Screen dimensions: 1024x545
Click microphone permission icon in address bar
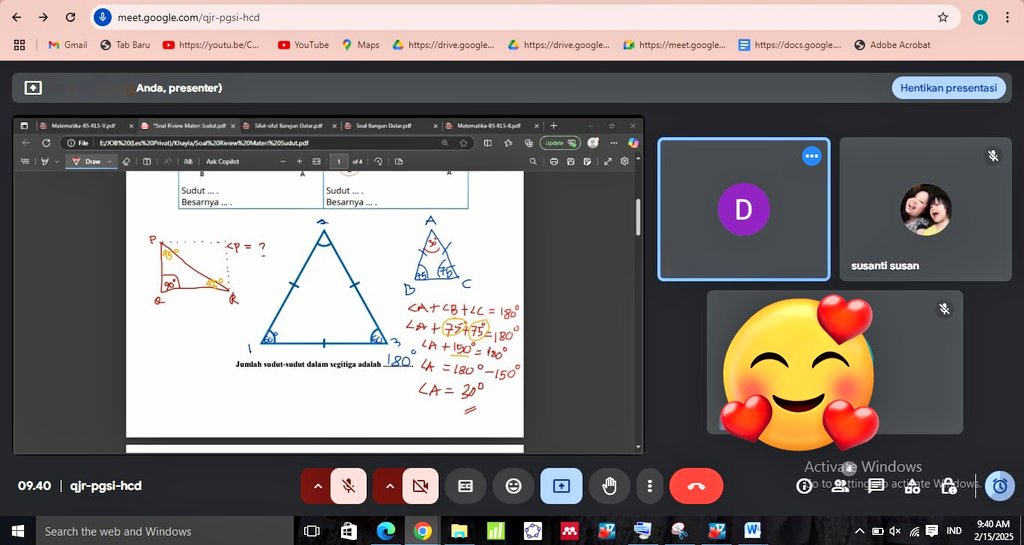[103, 18]
